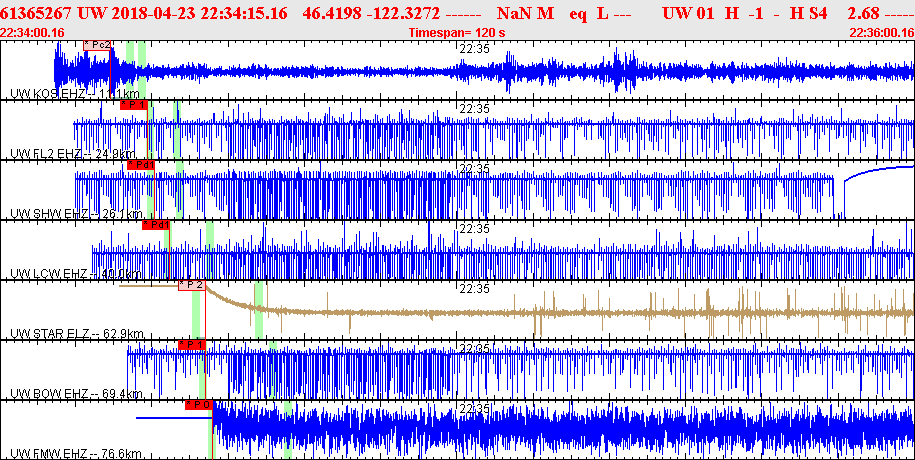Click the red pick line on LCW trace

(x=169, y=251)
